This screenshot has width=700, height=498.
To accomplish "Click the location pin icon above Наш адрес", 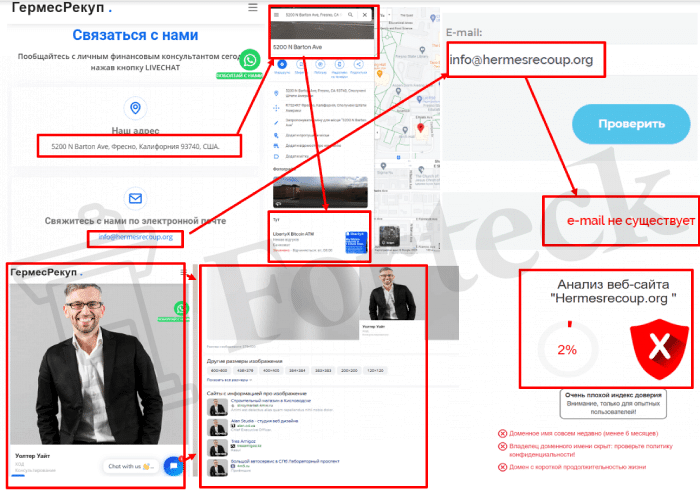I will click(x=135, y=108).
